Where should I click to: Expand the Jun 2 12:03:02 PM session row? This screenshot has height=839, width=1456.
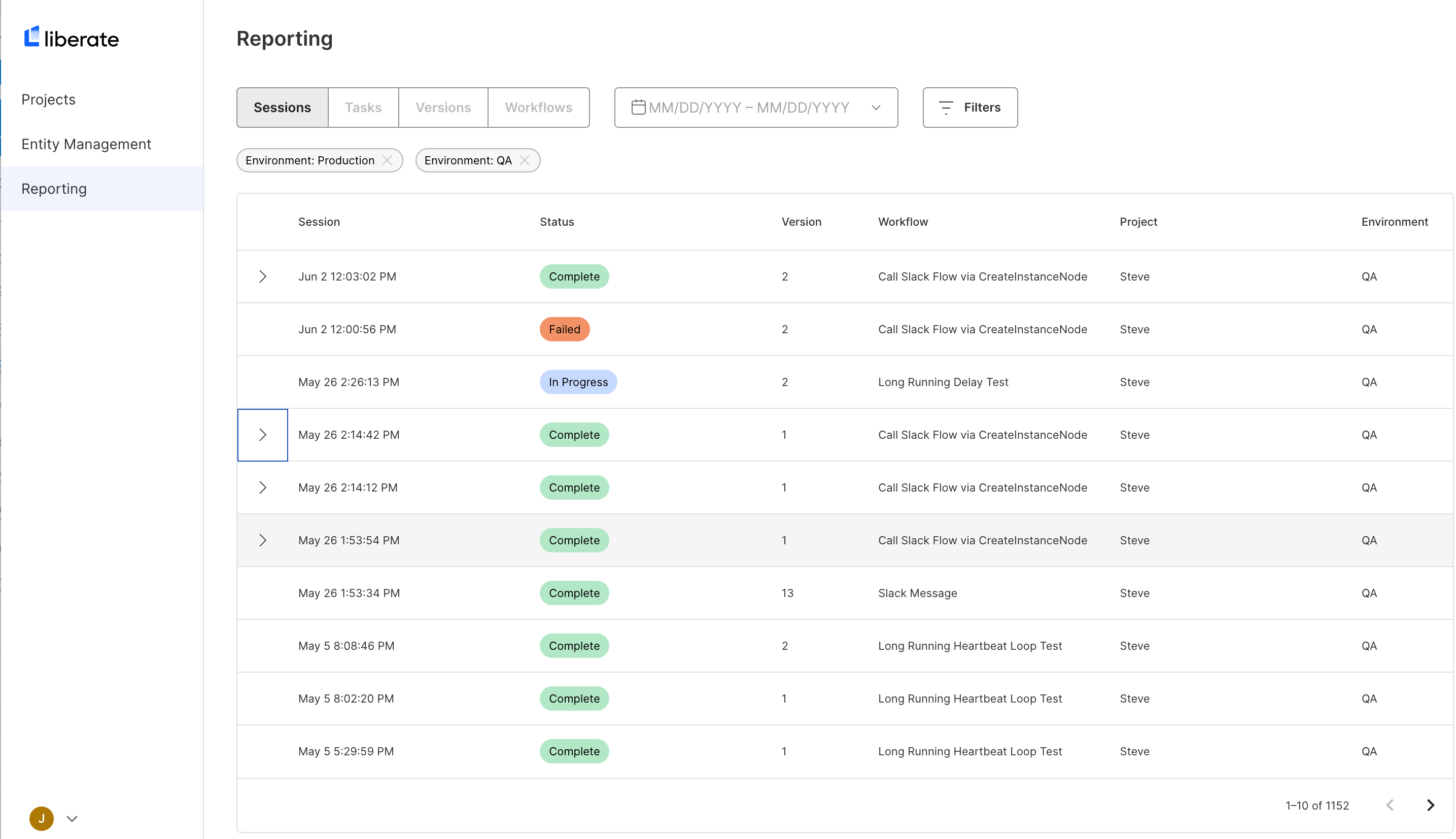[x=263, y=276]
